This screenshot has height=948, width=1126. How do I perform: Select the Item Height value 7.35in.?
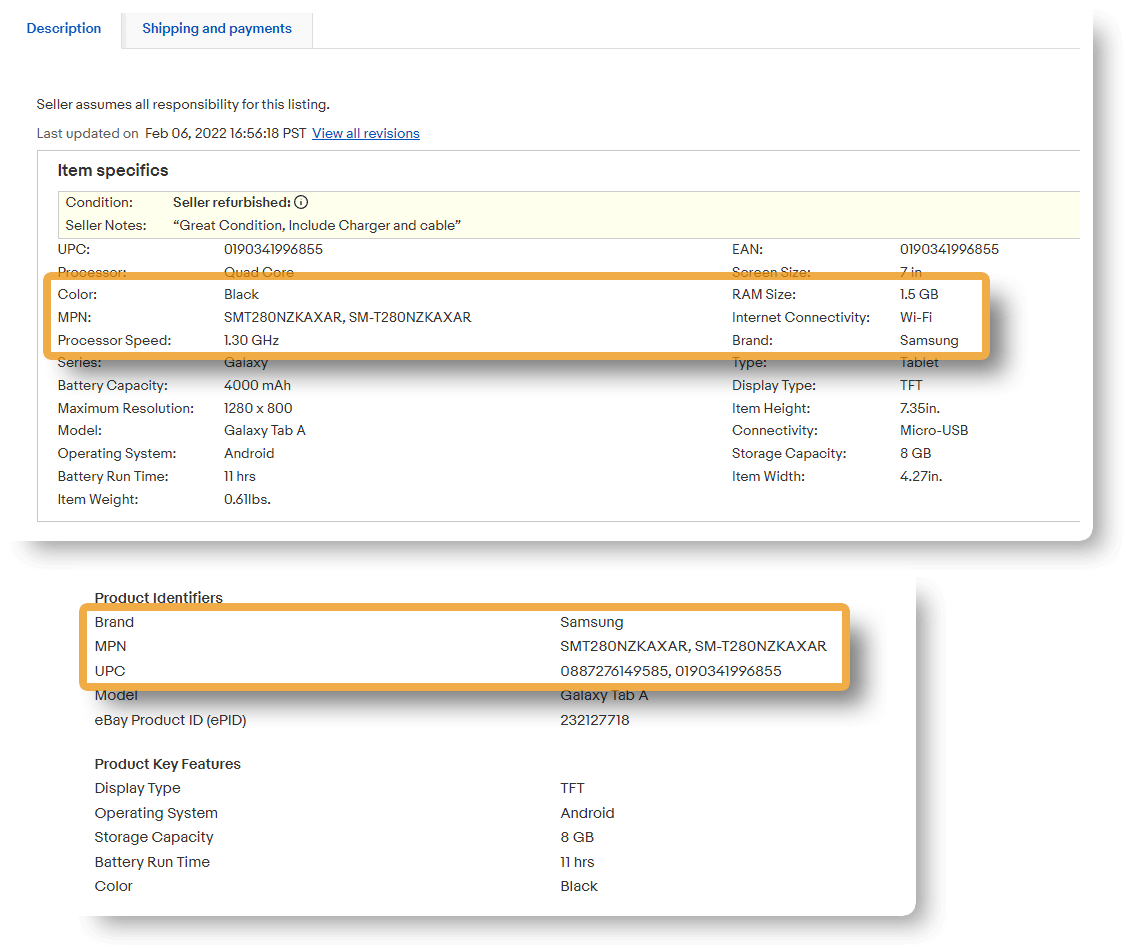click(x=919, y=409)
